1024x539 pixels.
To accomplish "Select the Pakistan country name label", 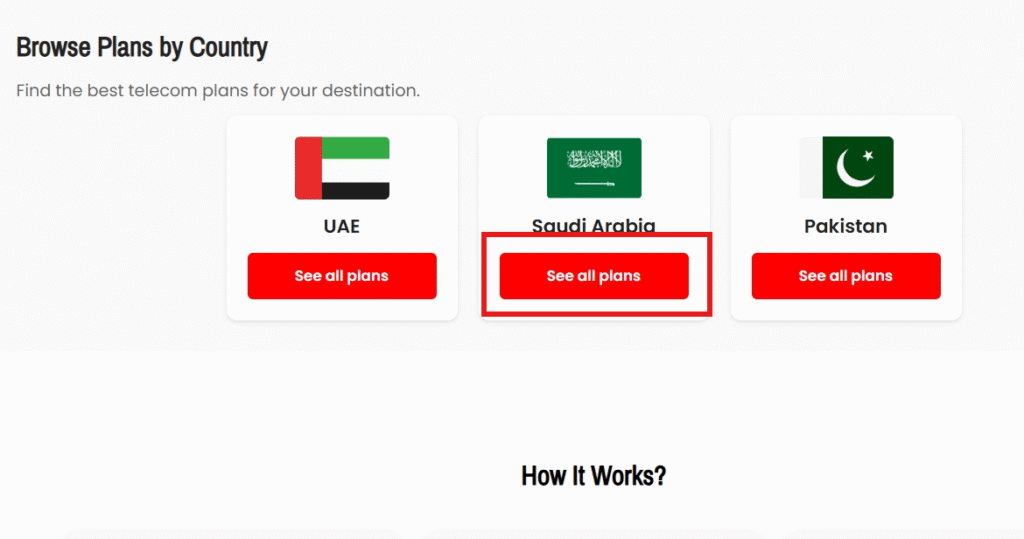I will (x=846, y=226).
